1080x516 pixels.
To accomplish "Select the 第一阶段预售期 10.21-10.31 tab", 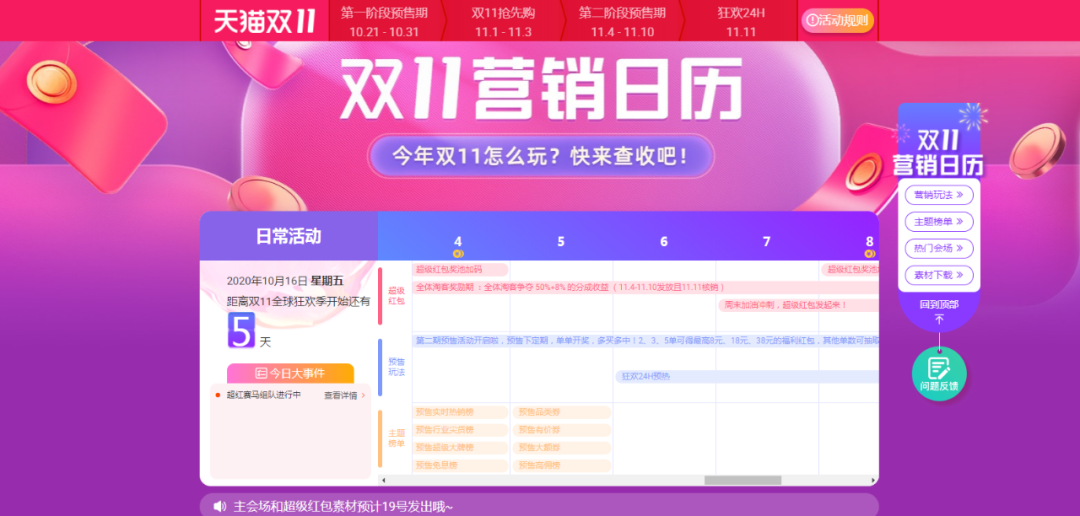I will point(384,21).
